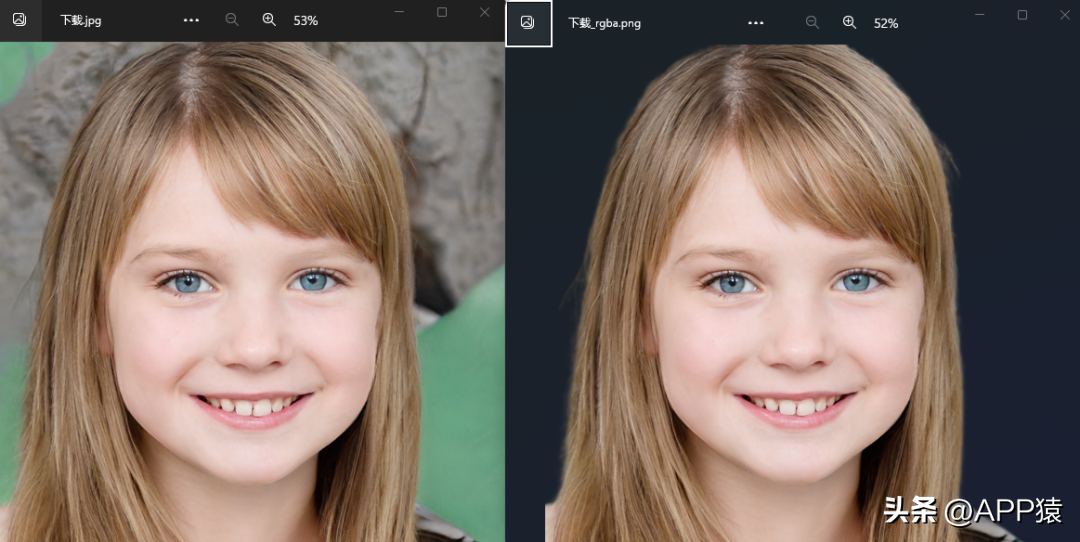Click the 下载.jpg file name title
This screenshot has height=542, width=1080.
[x=81, y=21]
